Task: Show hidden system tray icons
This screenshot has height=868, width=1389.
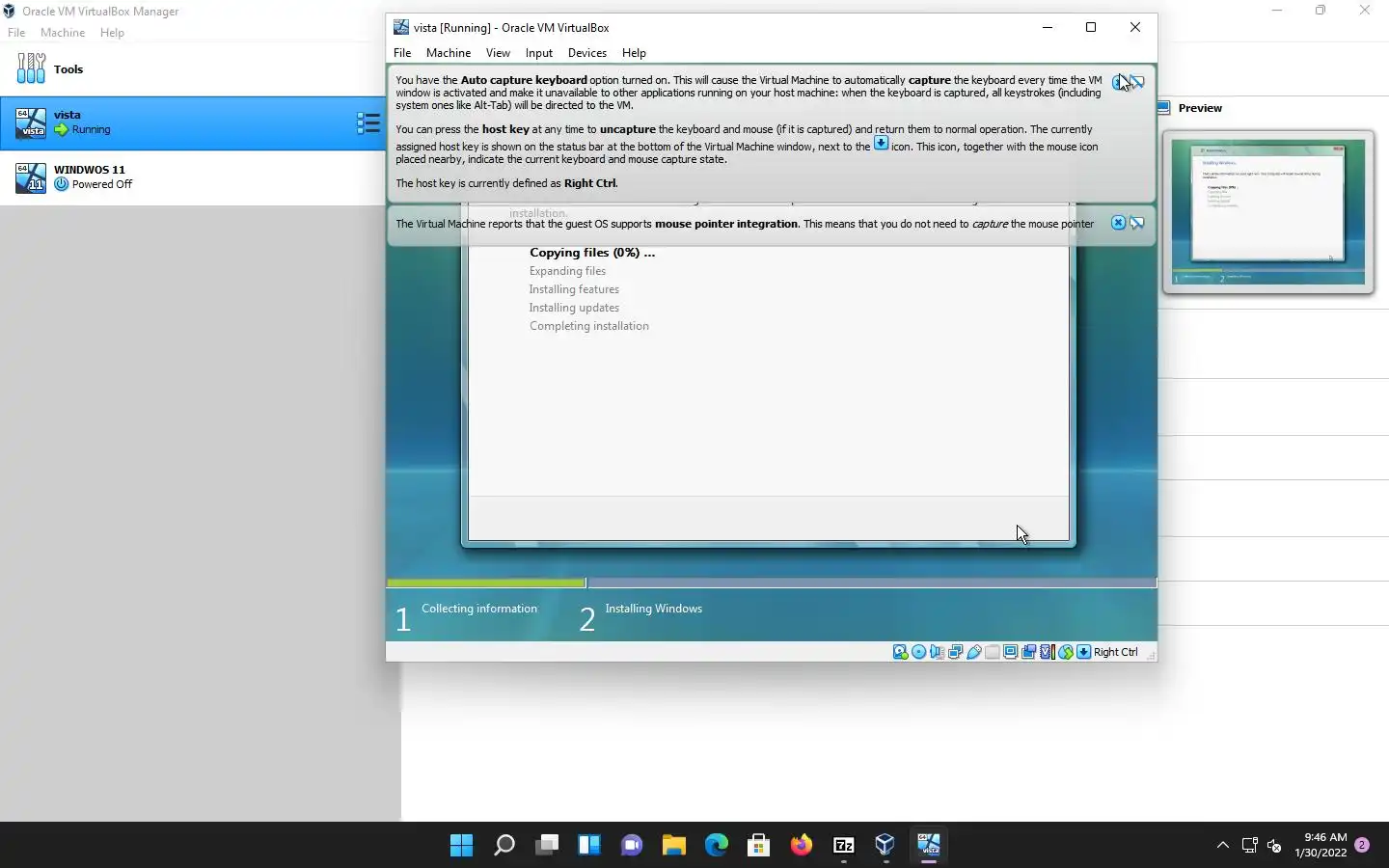Action: 1223,846
